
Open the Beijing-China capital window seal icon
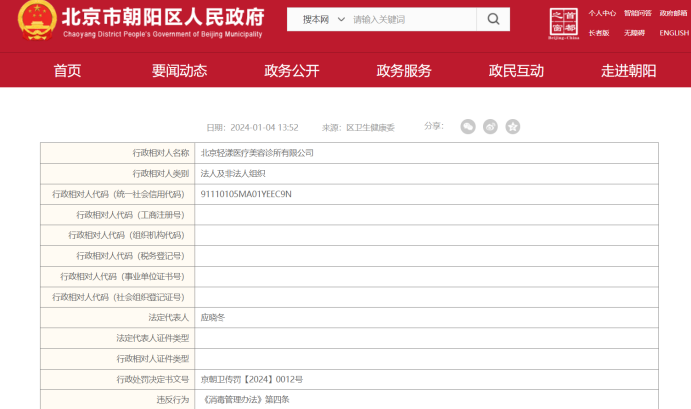tap(564, 23)
